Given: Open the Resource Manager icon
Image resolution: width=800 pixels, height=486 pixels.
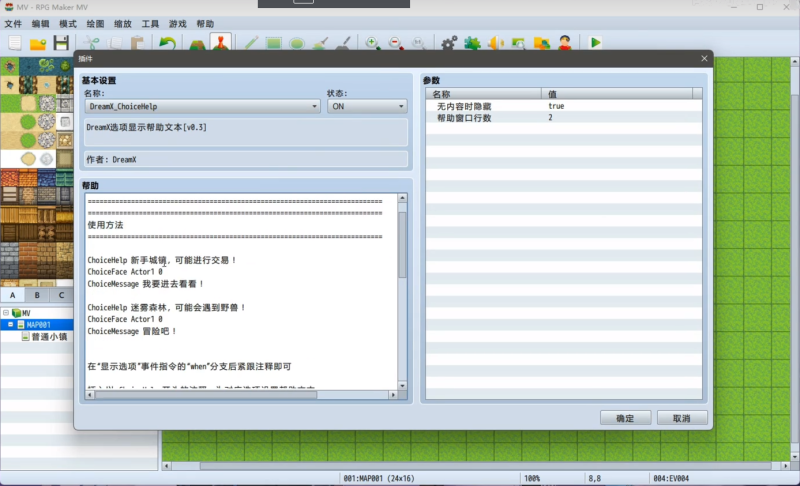Looking at the screenshot, I should pos(542,43).
